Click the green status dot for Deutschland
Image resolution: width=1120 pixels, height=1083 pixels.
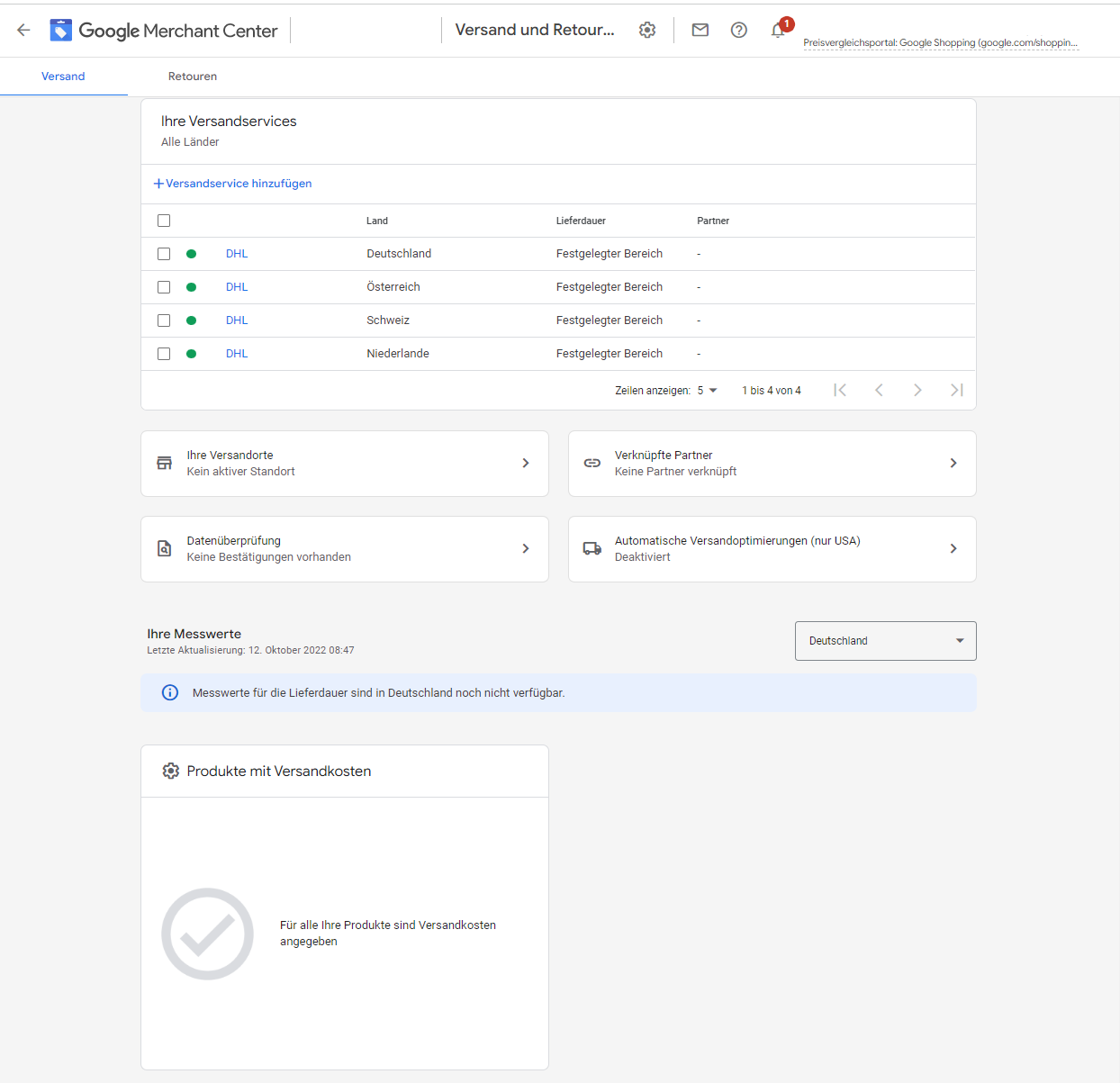point(191,254)
